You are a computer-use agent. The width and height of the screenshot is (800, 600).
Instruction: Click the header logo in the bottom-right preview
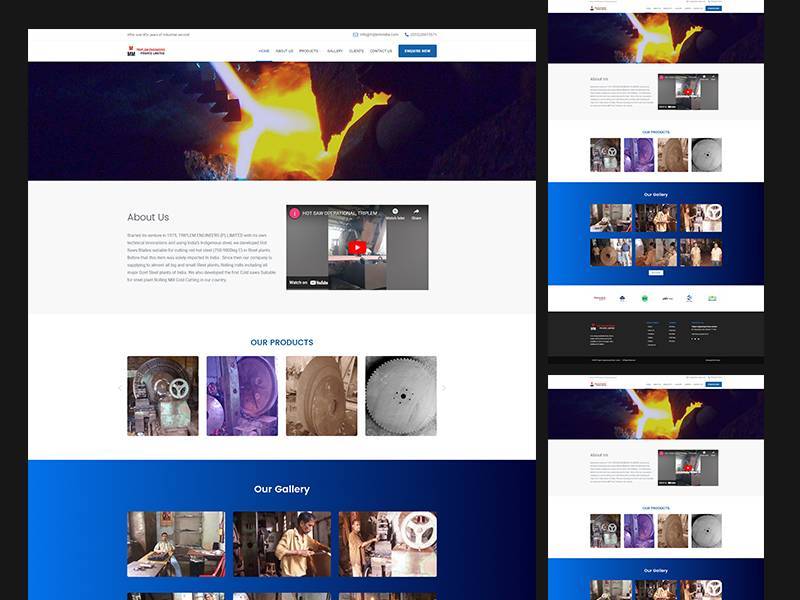(598, 385)
